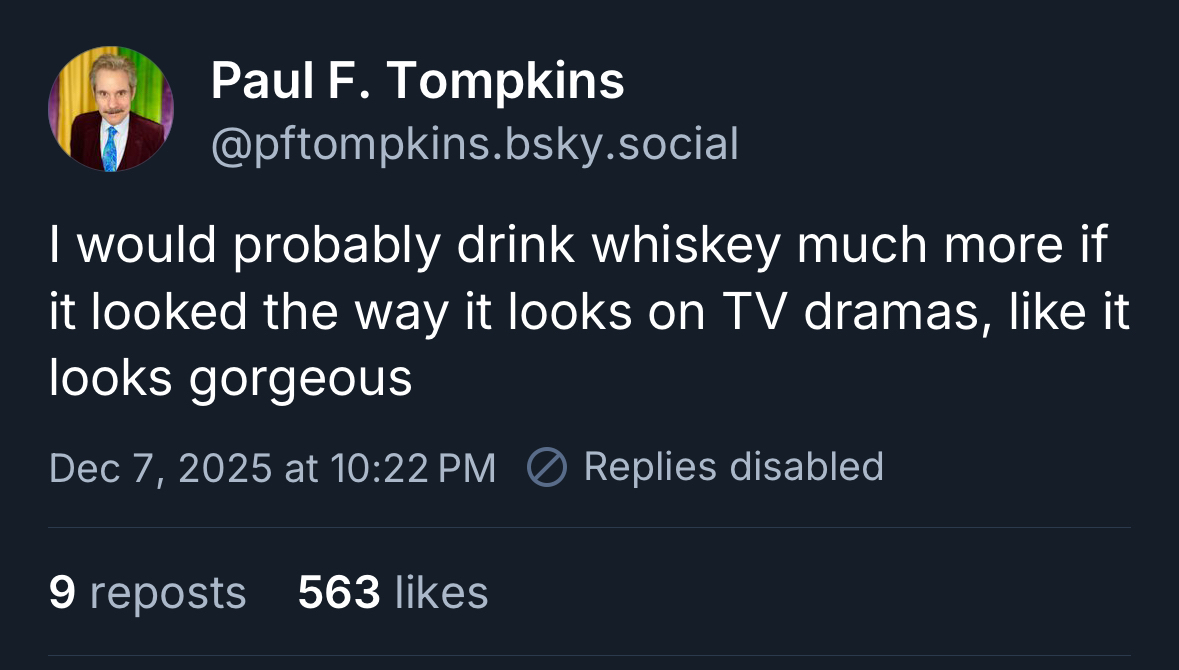1179x670 pixels.
Task: Click the word "disabled" beside the slash icon
Action: coord(806,467)
